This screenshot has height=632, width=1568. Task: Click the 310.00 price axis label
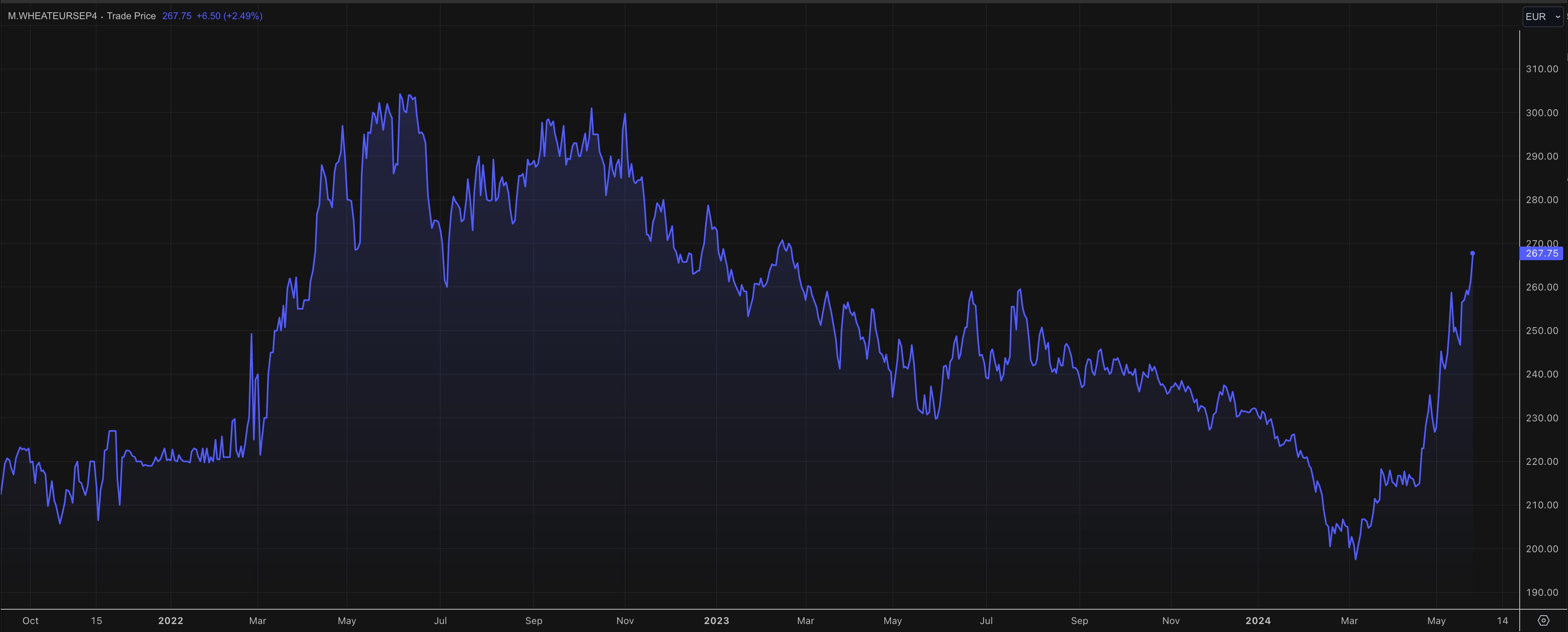(x=1541, y=69)
